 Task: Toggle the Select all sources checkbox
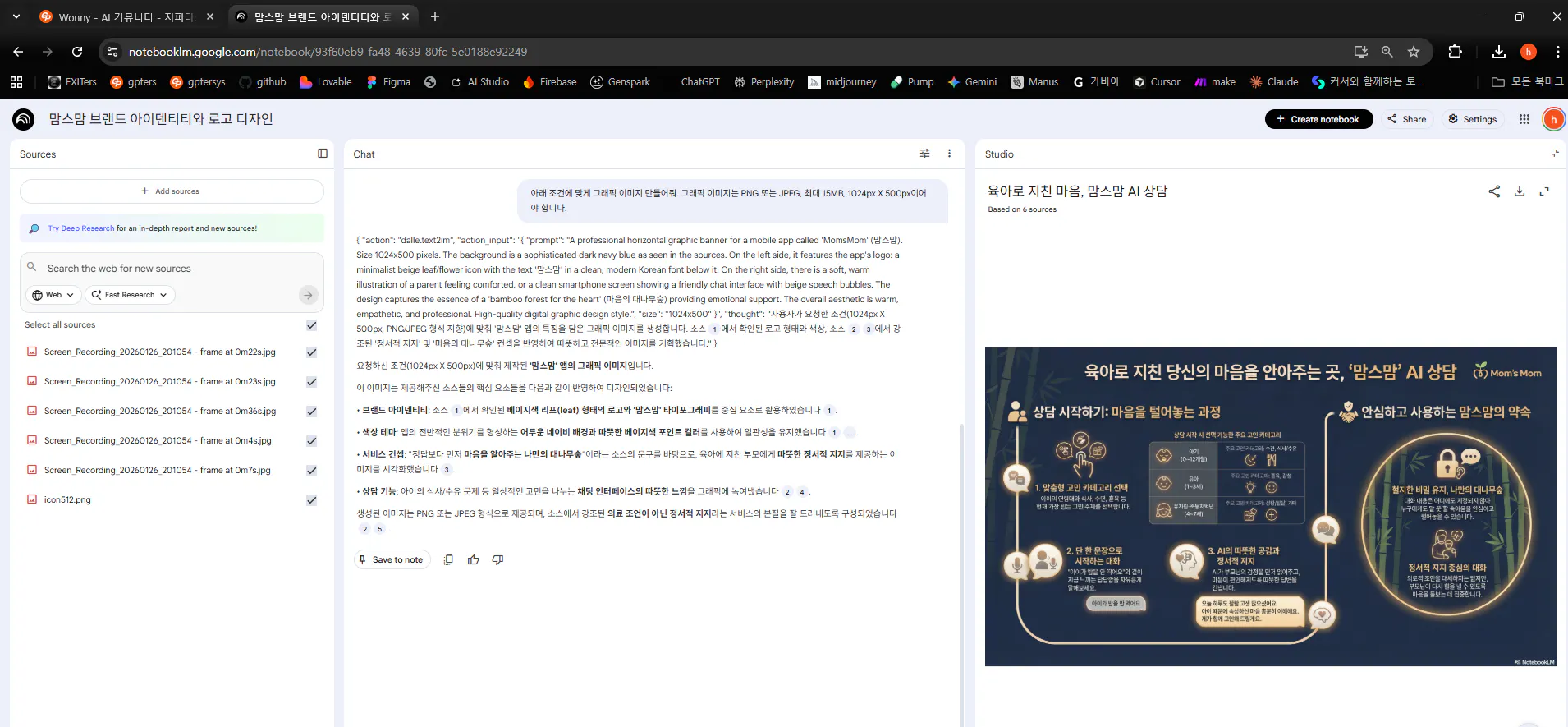pyautogui.click(x=312, y=325)
